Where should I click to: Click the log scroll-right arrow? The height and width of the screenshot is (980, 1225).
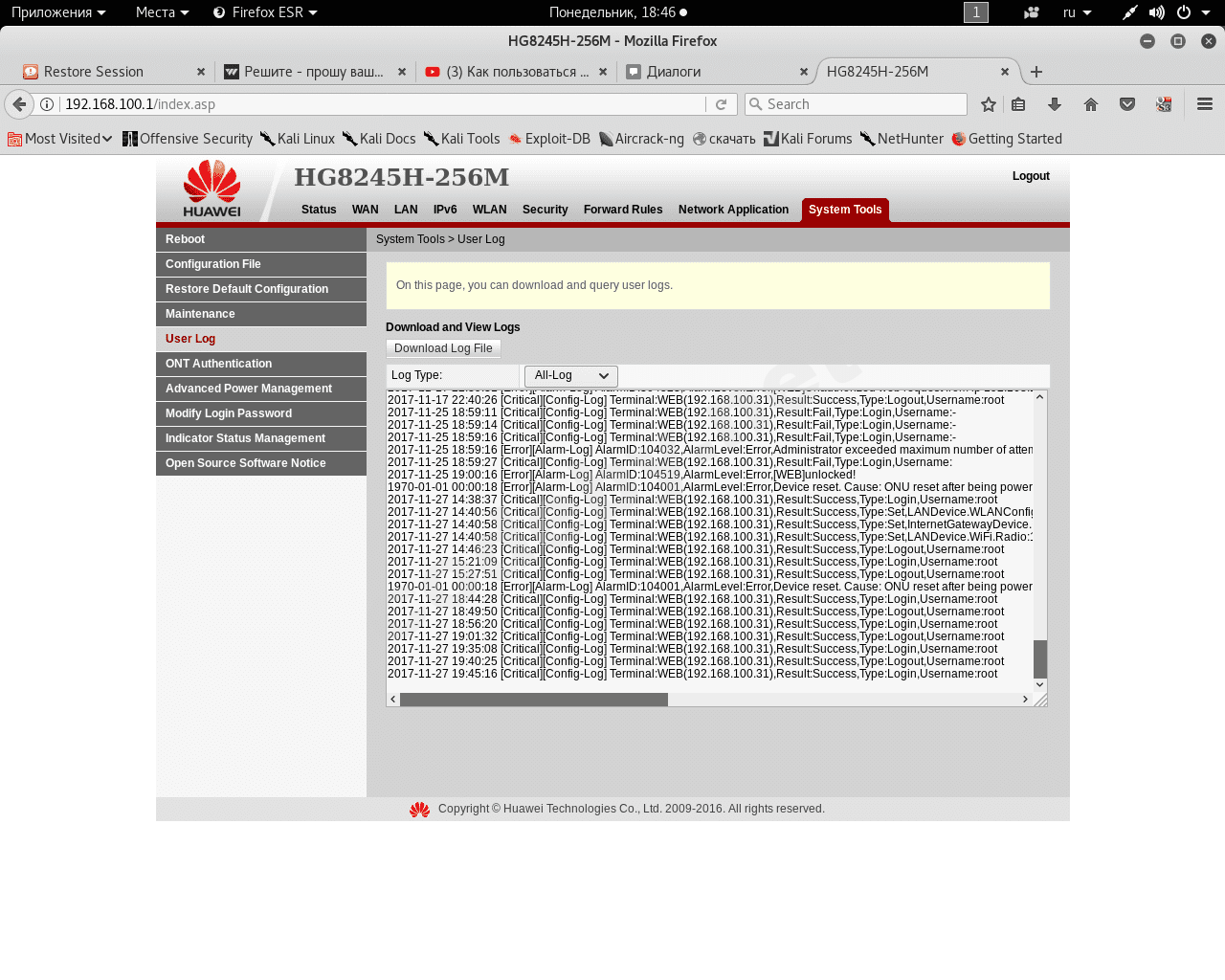pos(1026,700)
